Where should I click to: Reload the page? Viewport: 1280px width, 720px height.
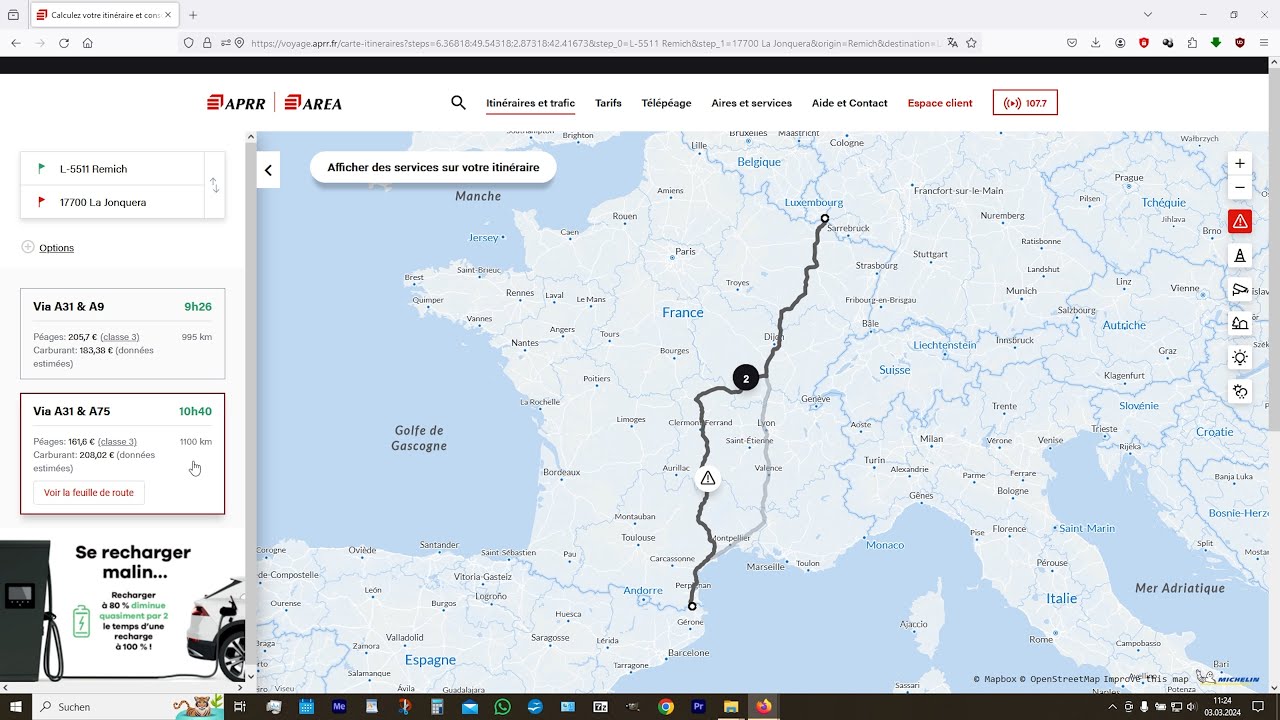[64, 43]
